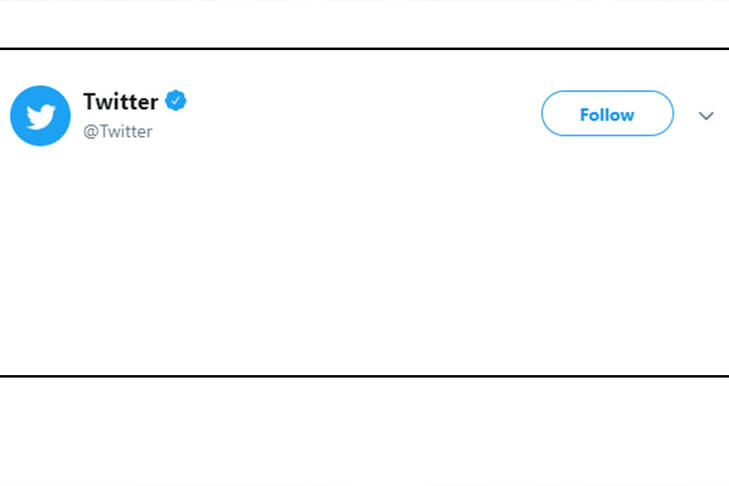Viewport: 729px width, 486px height.
Task: Click the circular blue avatar icon
Action: [40, 115]
